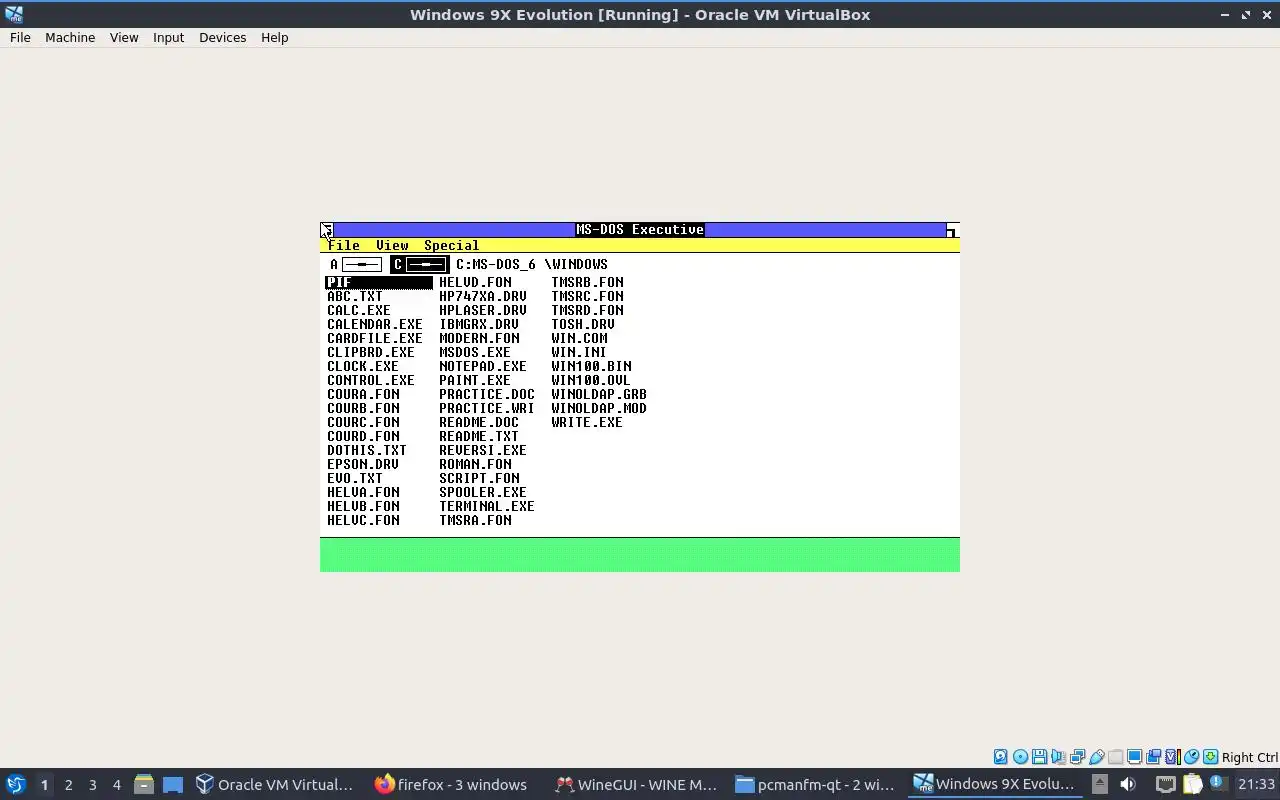The height and width of the screenshot is (800, 1280).
Task: Select CARDFILE.EXE in file list
Action: coord(375,338)
